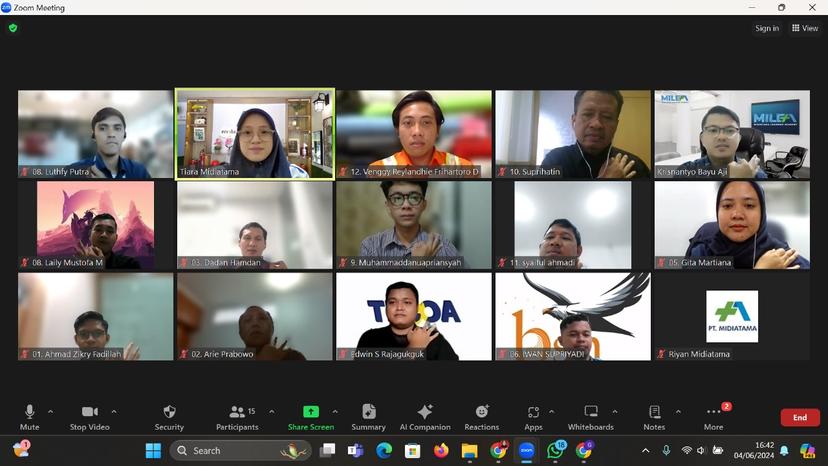Image resolution: width=828 pixels, height=466 pixels.
Task: Click the "08. Laily Mustofa M" name label
Action: (x=67, y=263)
